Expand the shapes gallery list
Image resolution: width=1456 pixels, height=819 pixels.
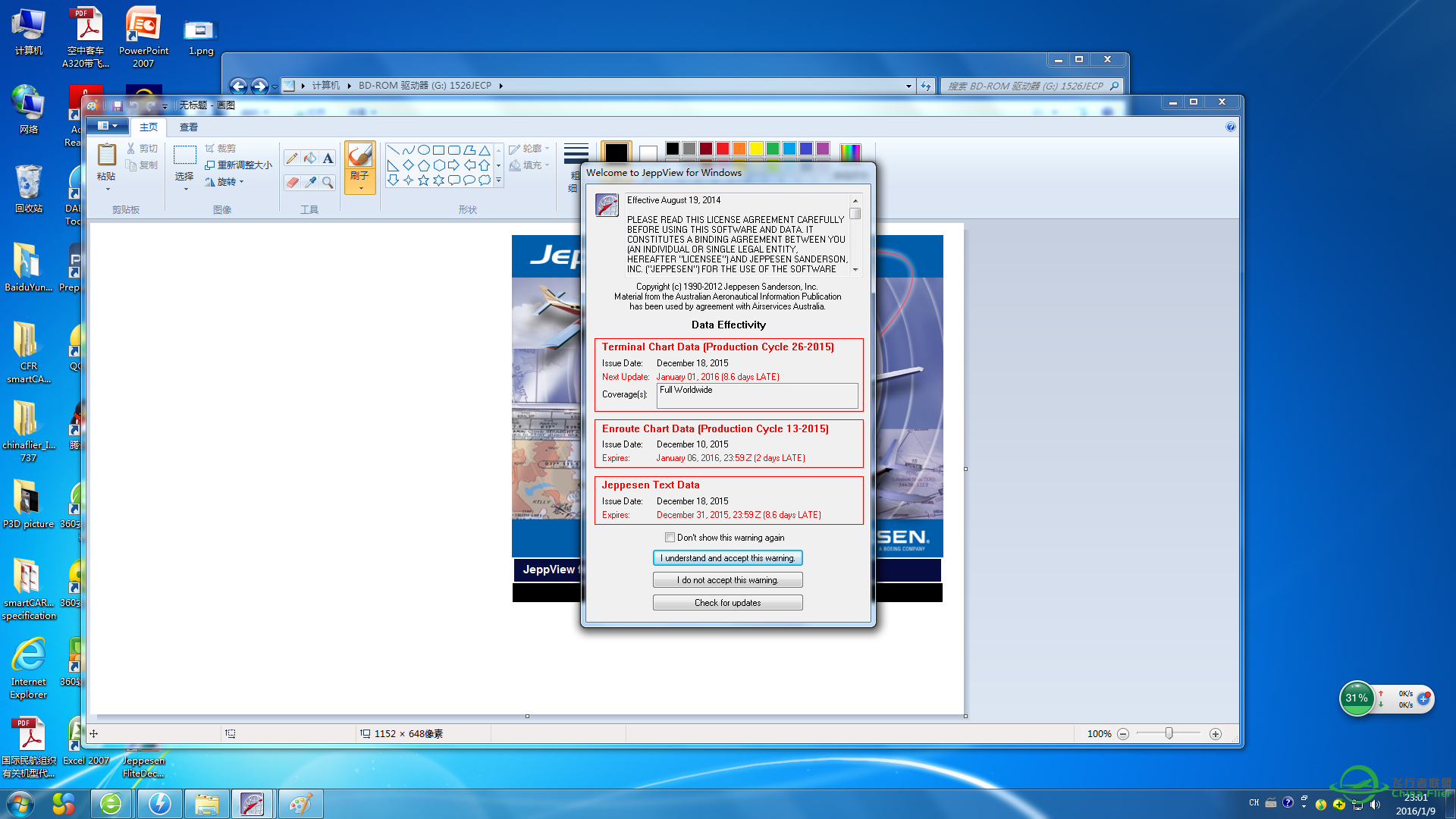[498, 180]
